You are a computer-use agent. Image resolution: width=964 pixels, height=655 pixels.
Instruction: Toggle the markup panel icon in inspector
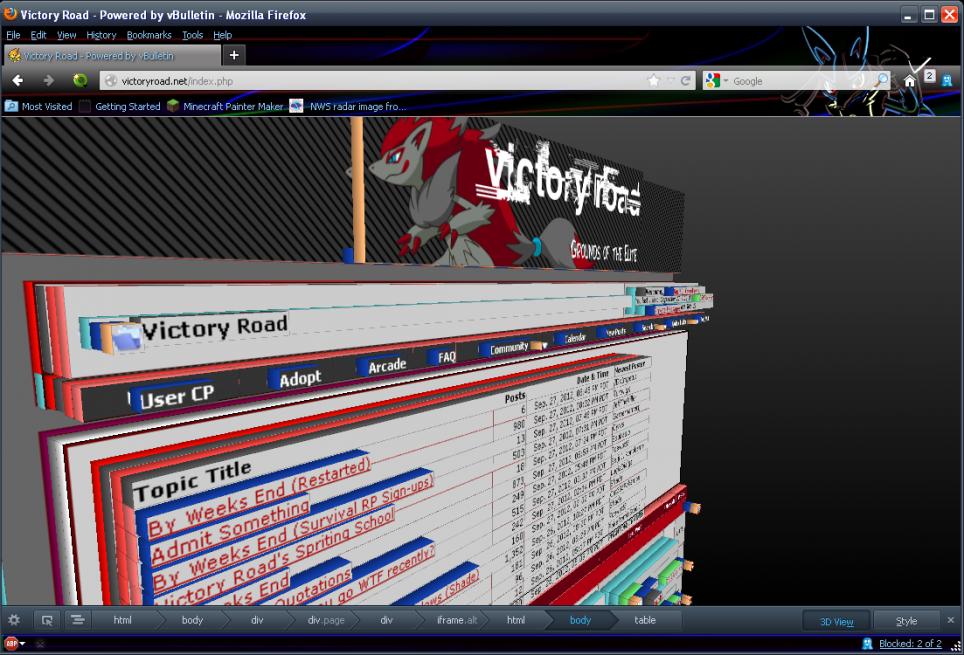(x=77, y=621)
